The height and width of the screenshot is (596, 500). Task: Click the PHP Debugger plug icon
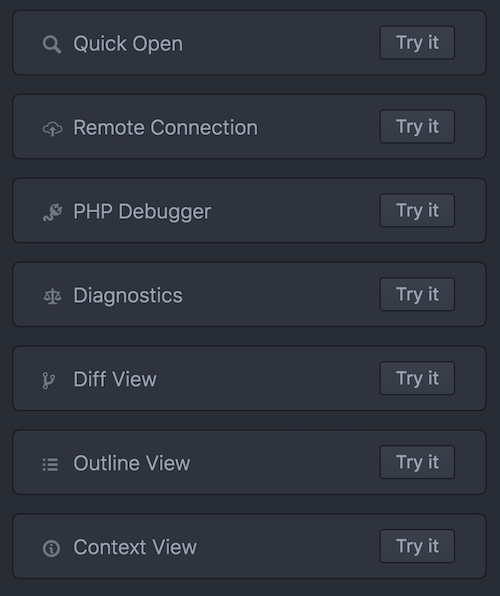click(x=52, y=212)
